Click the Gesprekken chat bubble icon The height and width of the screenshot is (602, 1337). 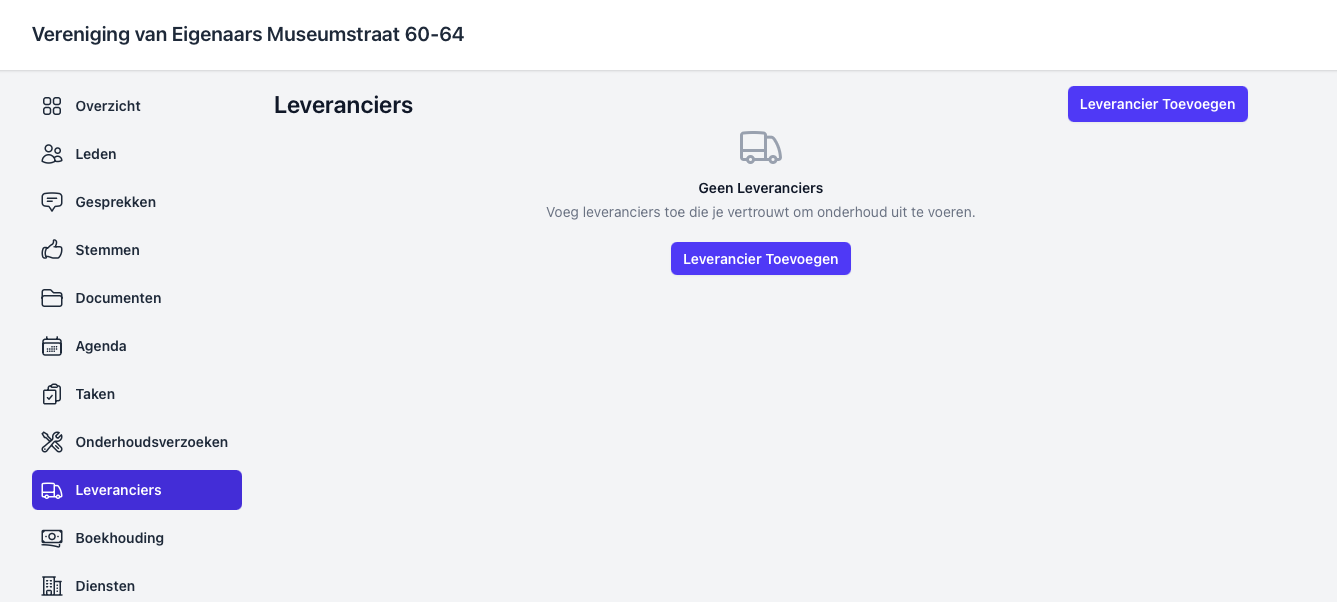52,202
